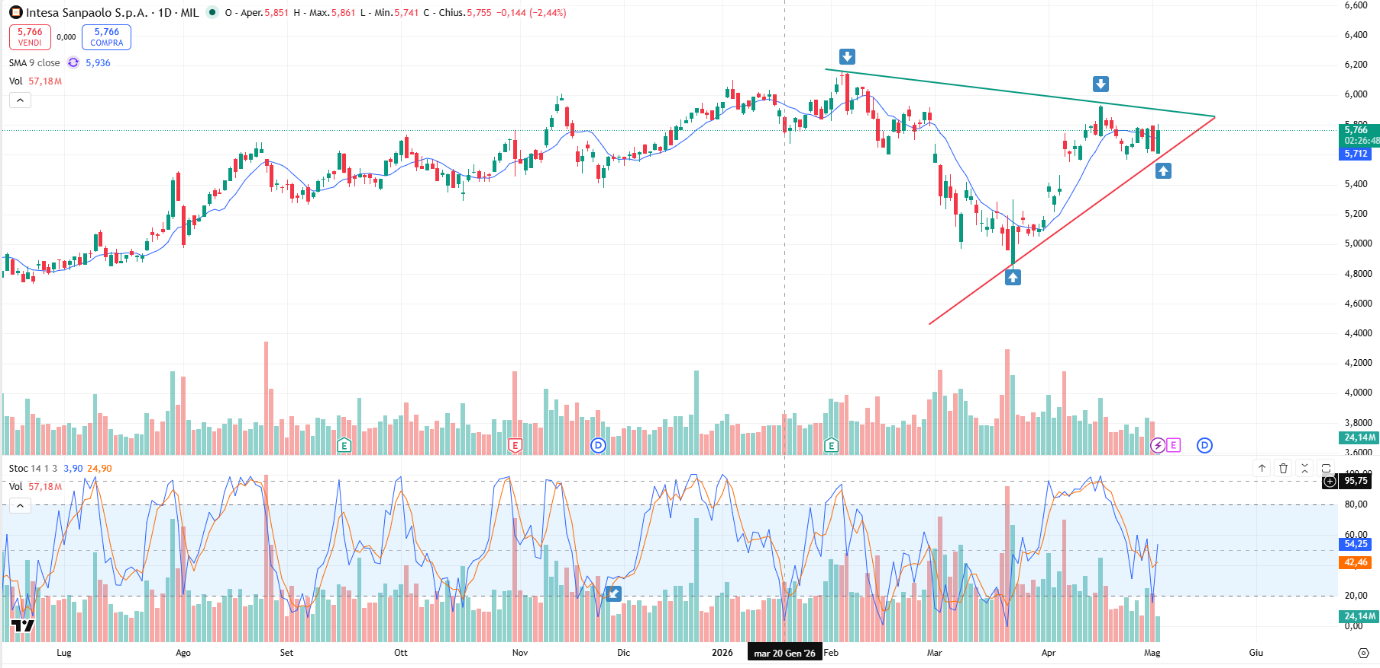Image resolution: width=1380 pixels, height=668 pixels.
Task: Click the green market status dot
Action: pyautogui.click(x=212, y=12)
